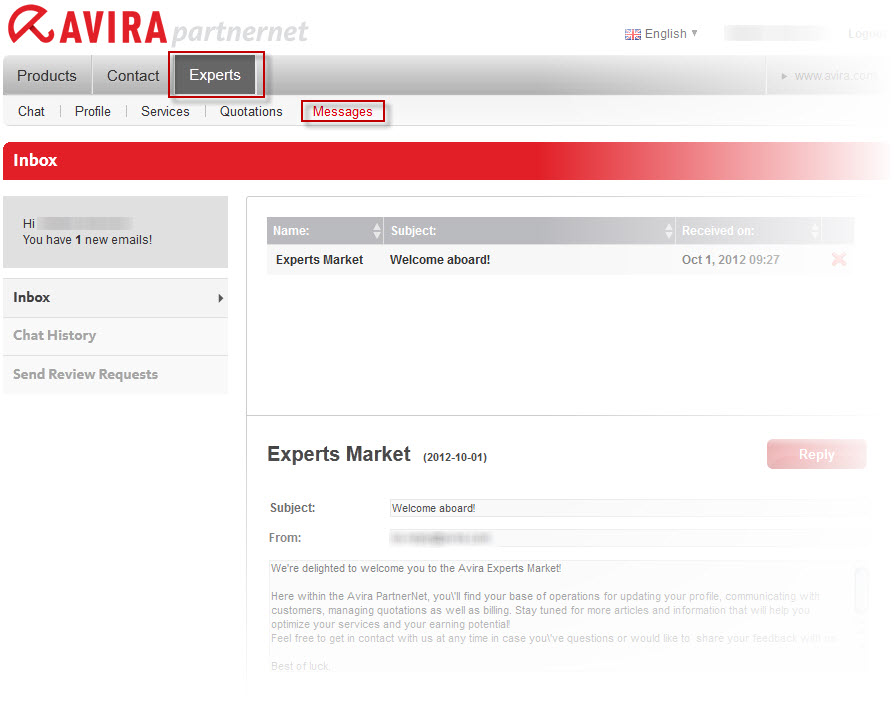Click Experts Market sender name in the list
The width and height of the screenshot is (894, 703).
click(x=319, y=259)
